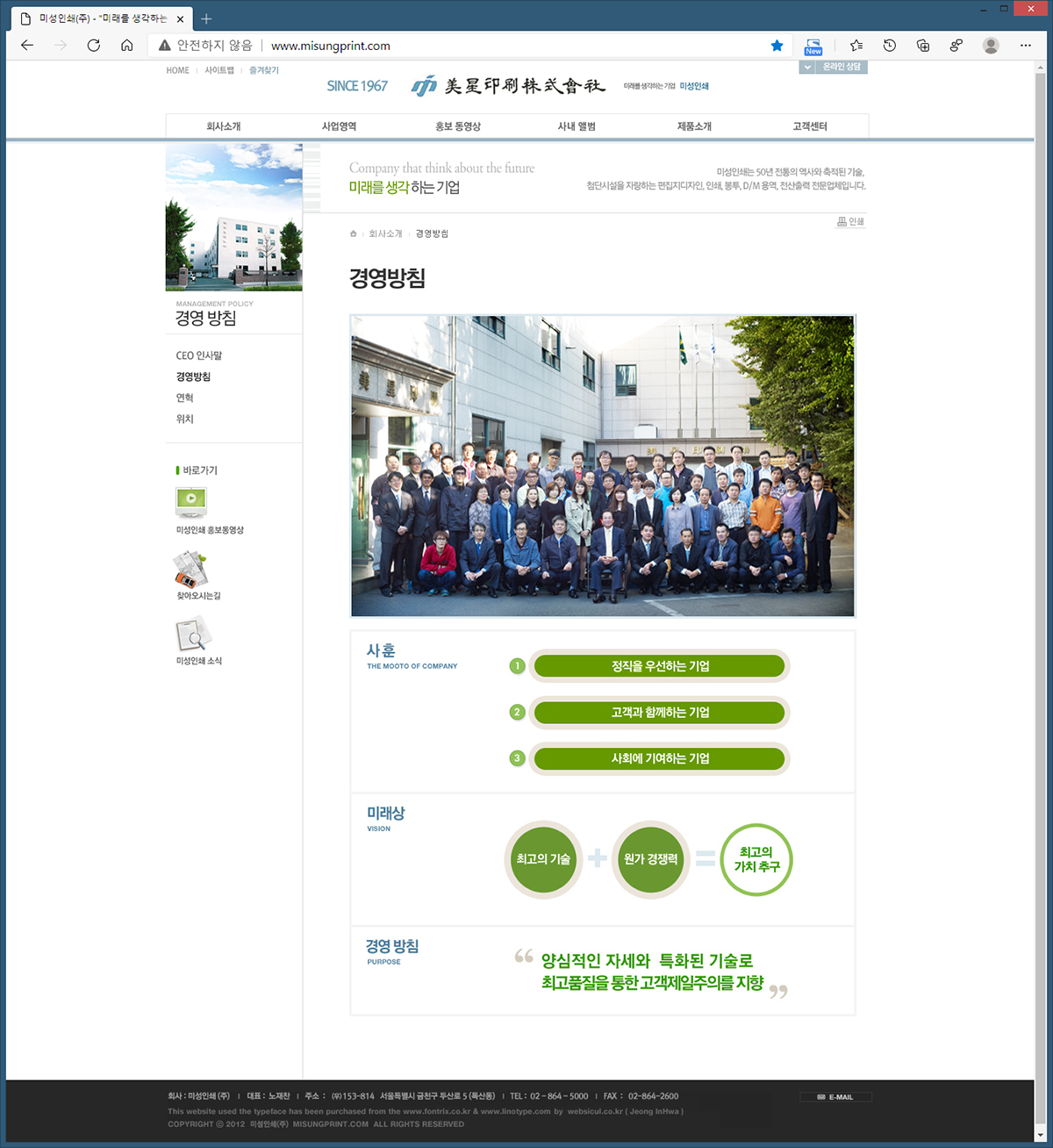Open 찾아오시는길 map shortcut icon

pos(191,569)
